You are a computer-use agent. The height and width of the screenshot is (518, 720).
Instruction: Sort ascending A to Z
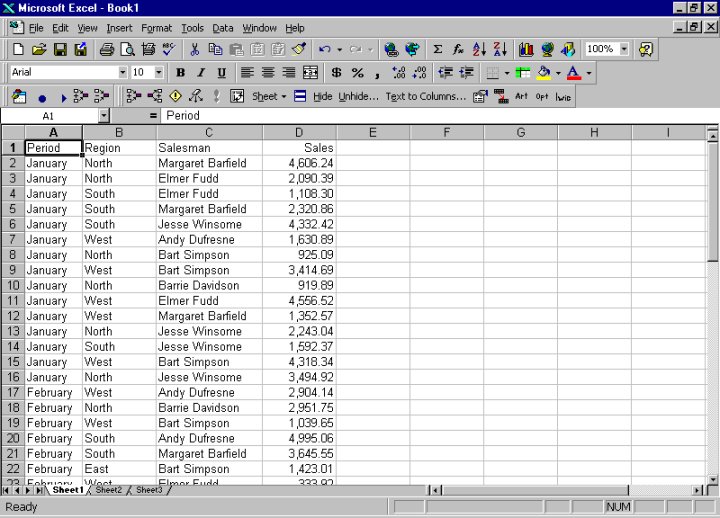coord(479,49)
